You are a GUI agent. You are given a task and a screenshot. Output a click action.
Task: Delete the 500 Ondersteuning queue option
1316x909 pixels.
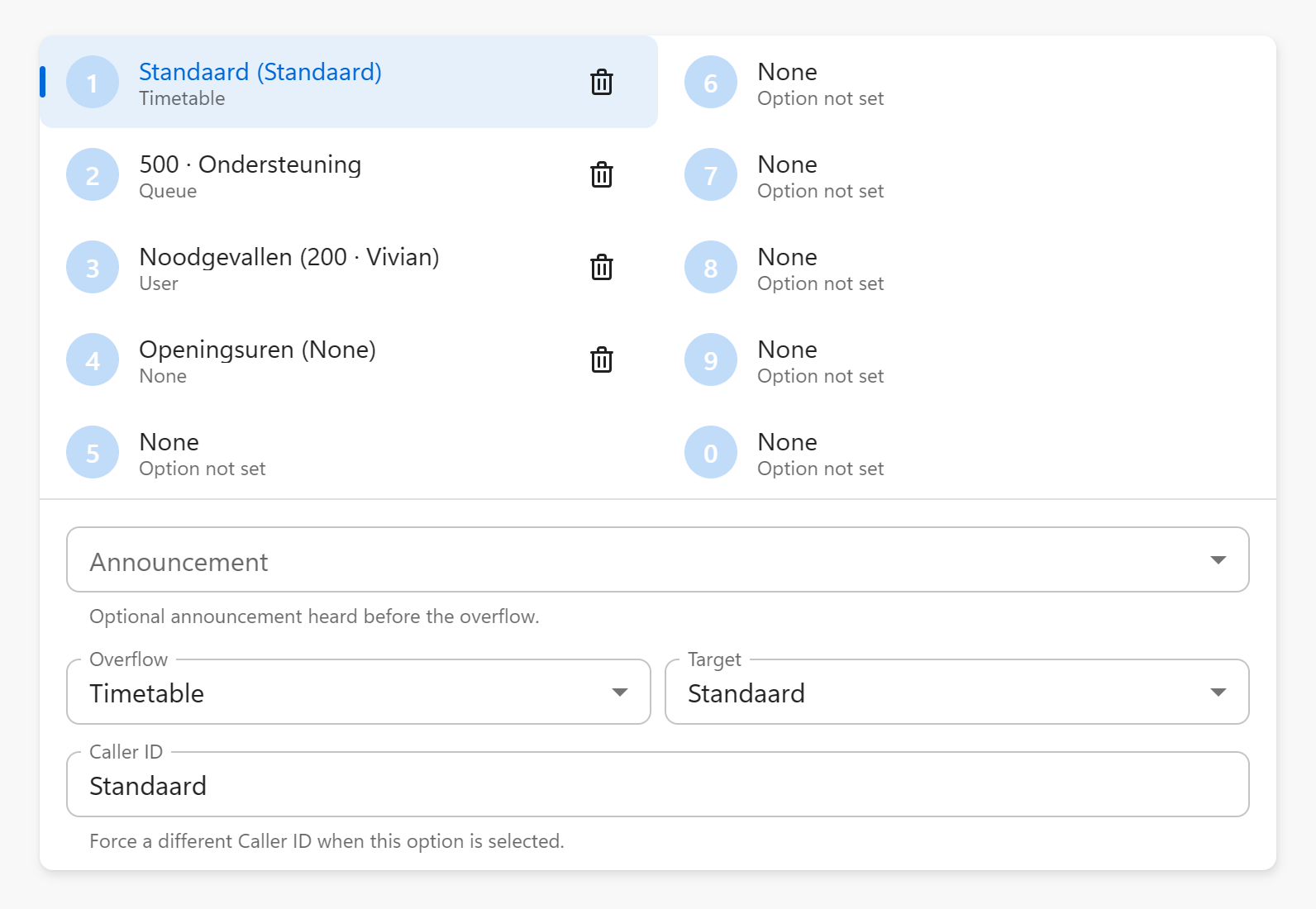[601, 175]
